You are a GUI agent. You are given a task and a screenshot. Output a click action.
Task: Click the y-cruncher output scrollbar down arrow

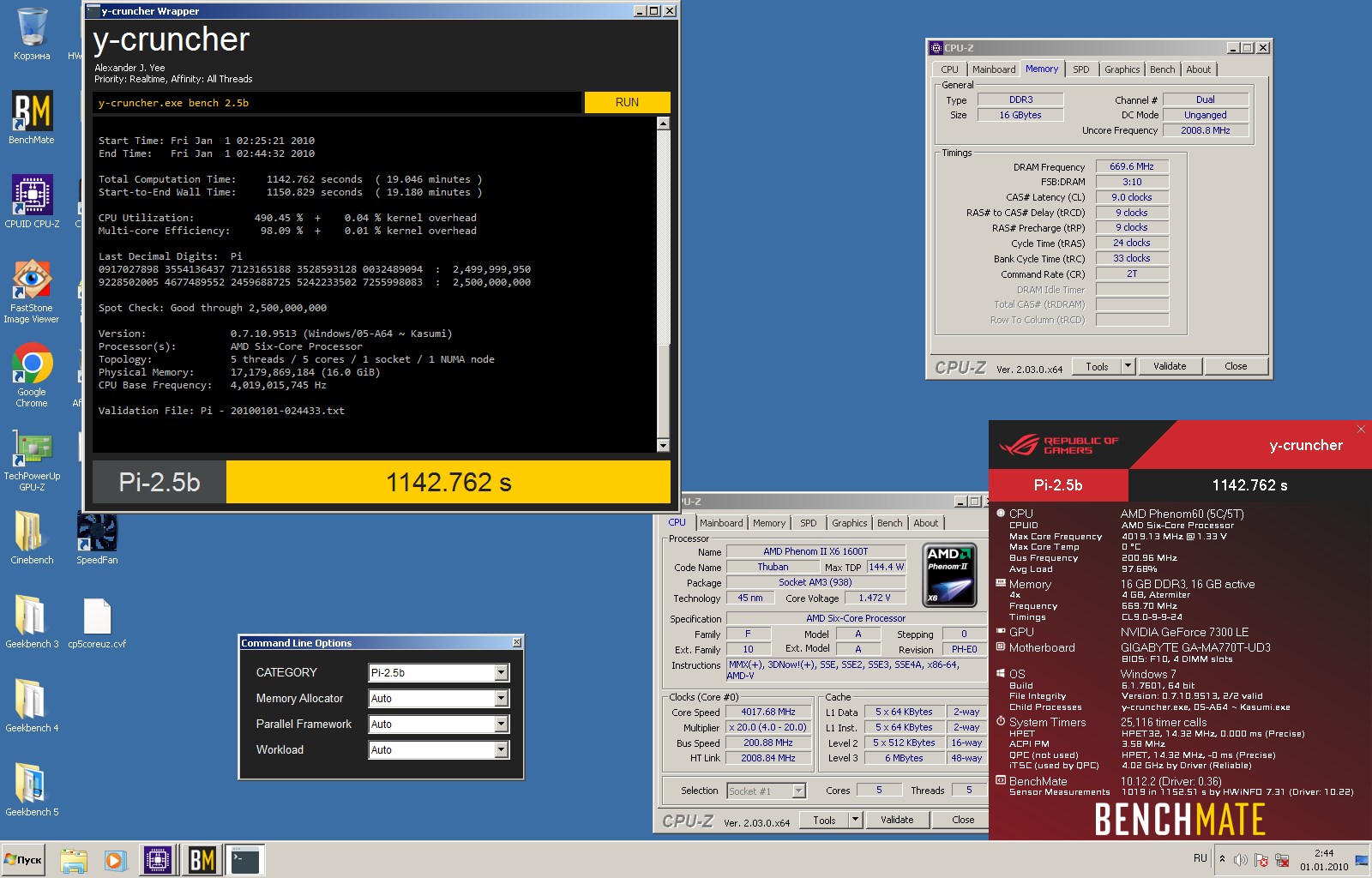pyautogui.click(x=663, y=445)
